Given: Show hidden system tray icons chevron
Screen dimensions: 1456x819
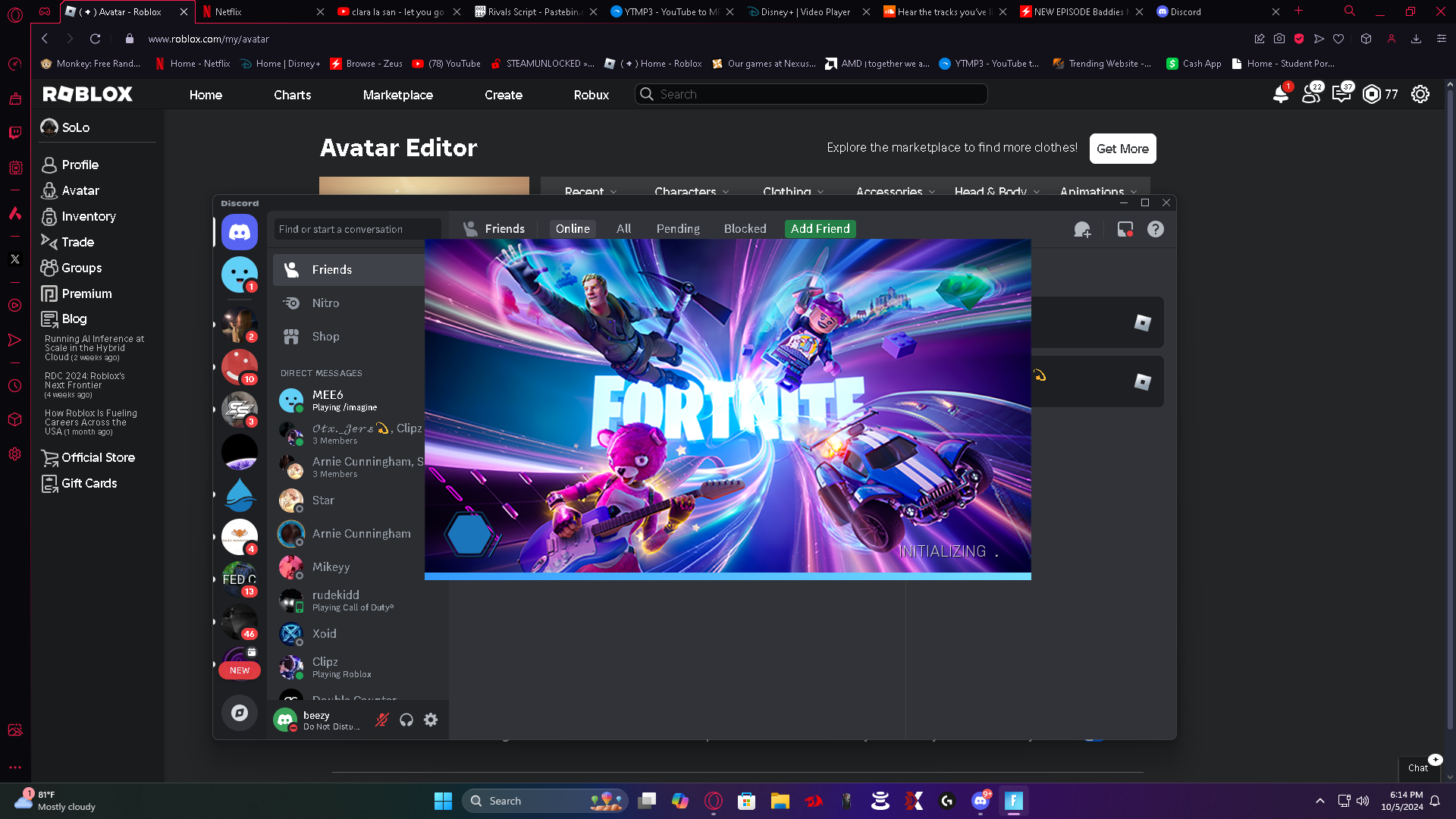Looking at the screenshot, I should click(x=1319, y=801).
